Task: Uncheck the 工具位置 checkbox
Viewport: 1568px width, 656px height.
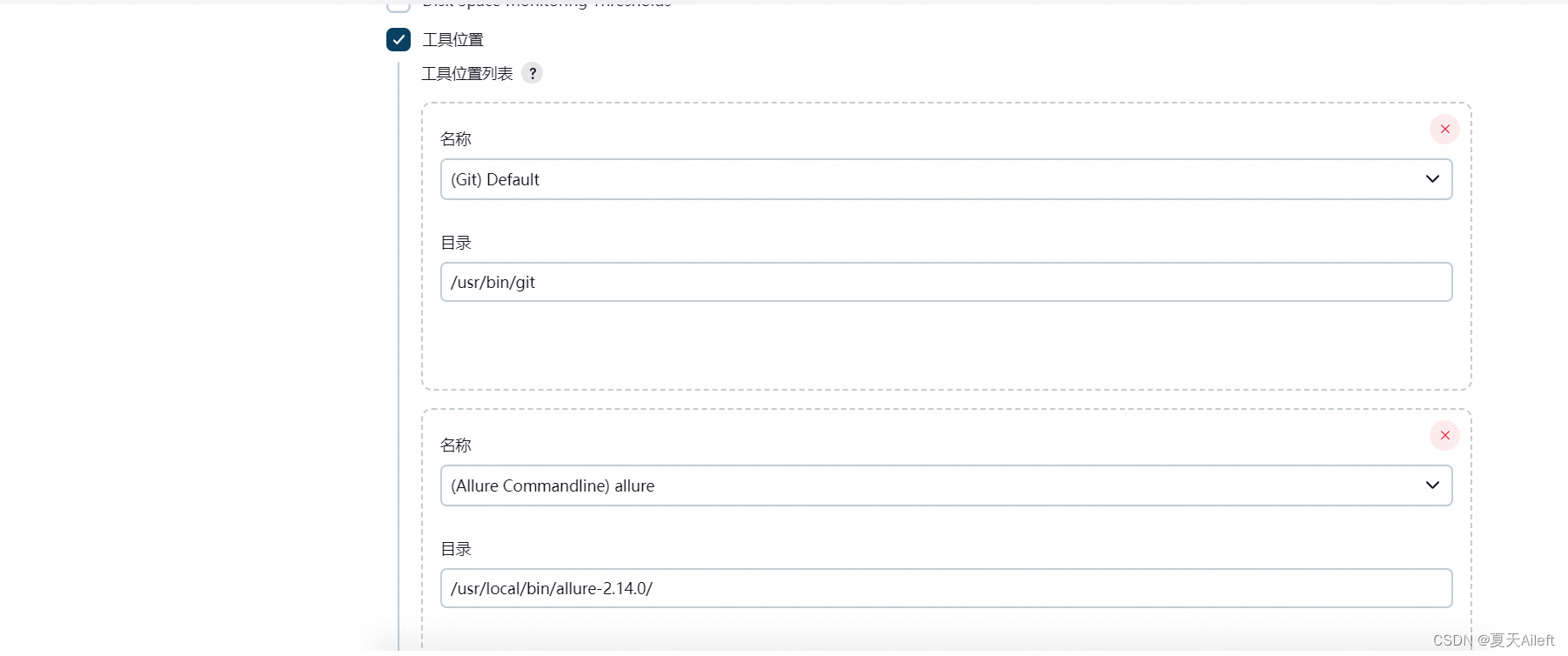Action: [399, 39]
